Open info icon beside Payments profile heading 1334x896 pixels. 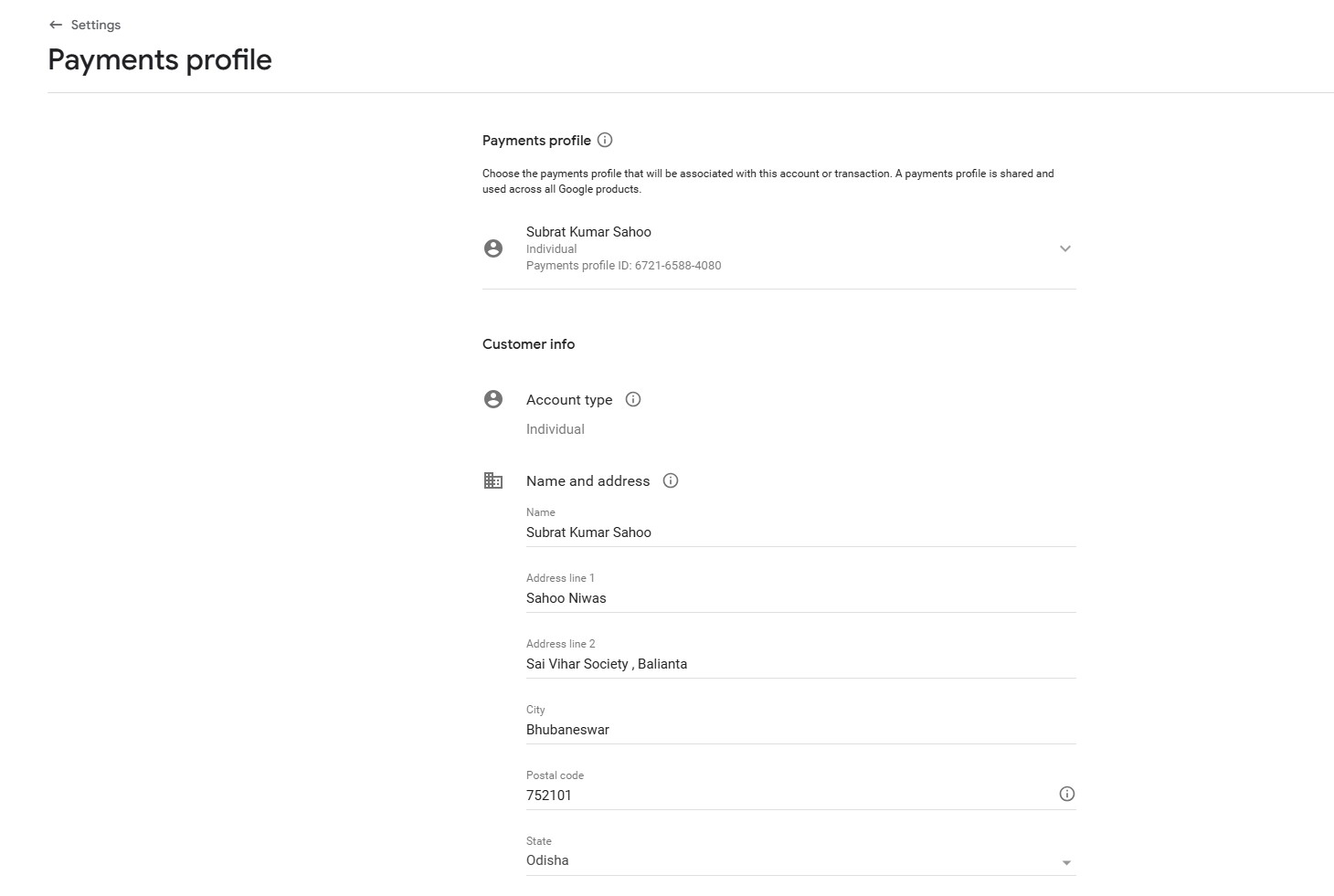(605, 140)
